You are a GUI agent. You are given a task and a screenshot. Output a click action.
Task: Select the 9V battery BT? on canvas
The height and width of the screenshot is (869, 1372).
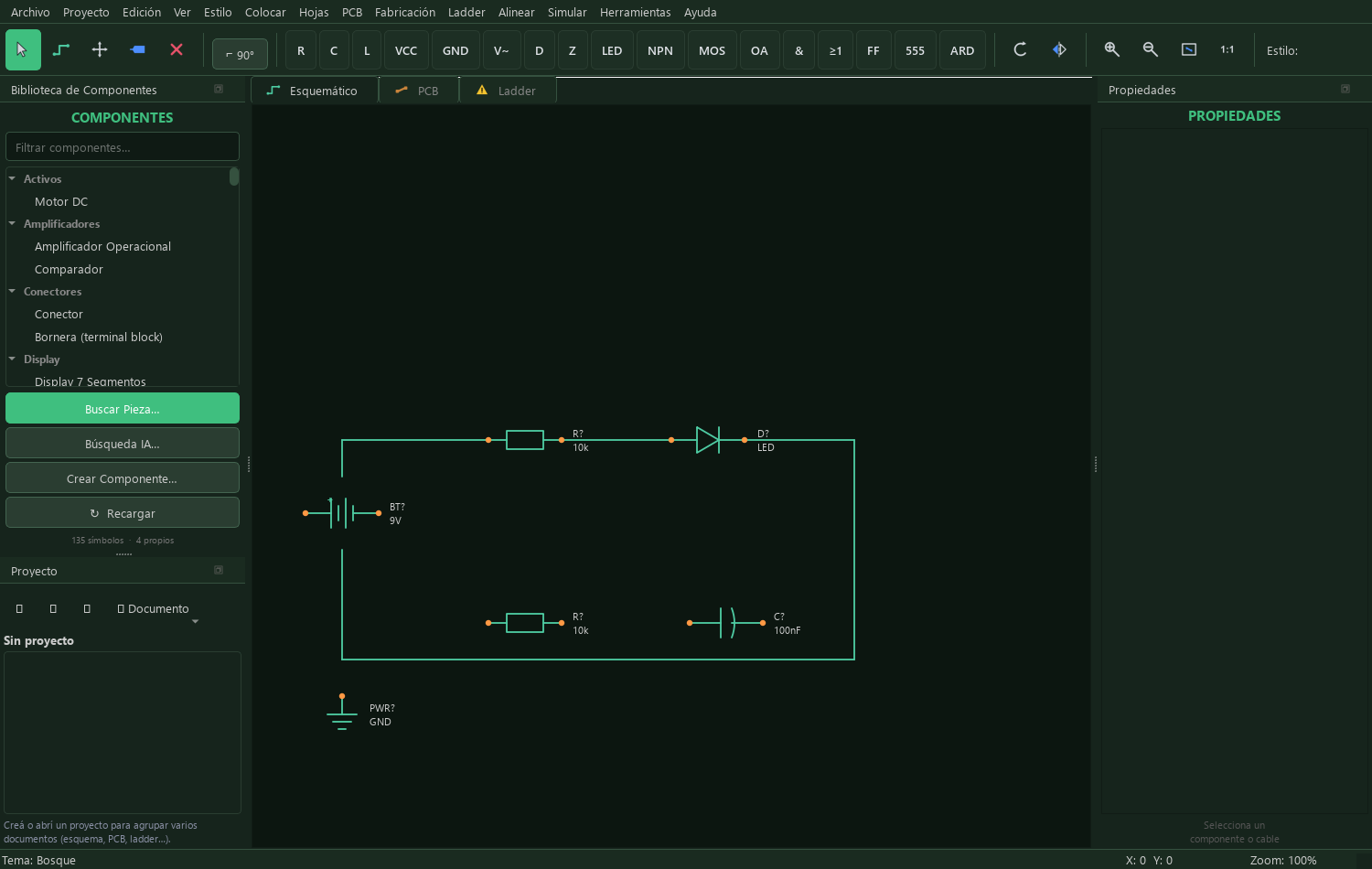(x=342, y=513)
